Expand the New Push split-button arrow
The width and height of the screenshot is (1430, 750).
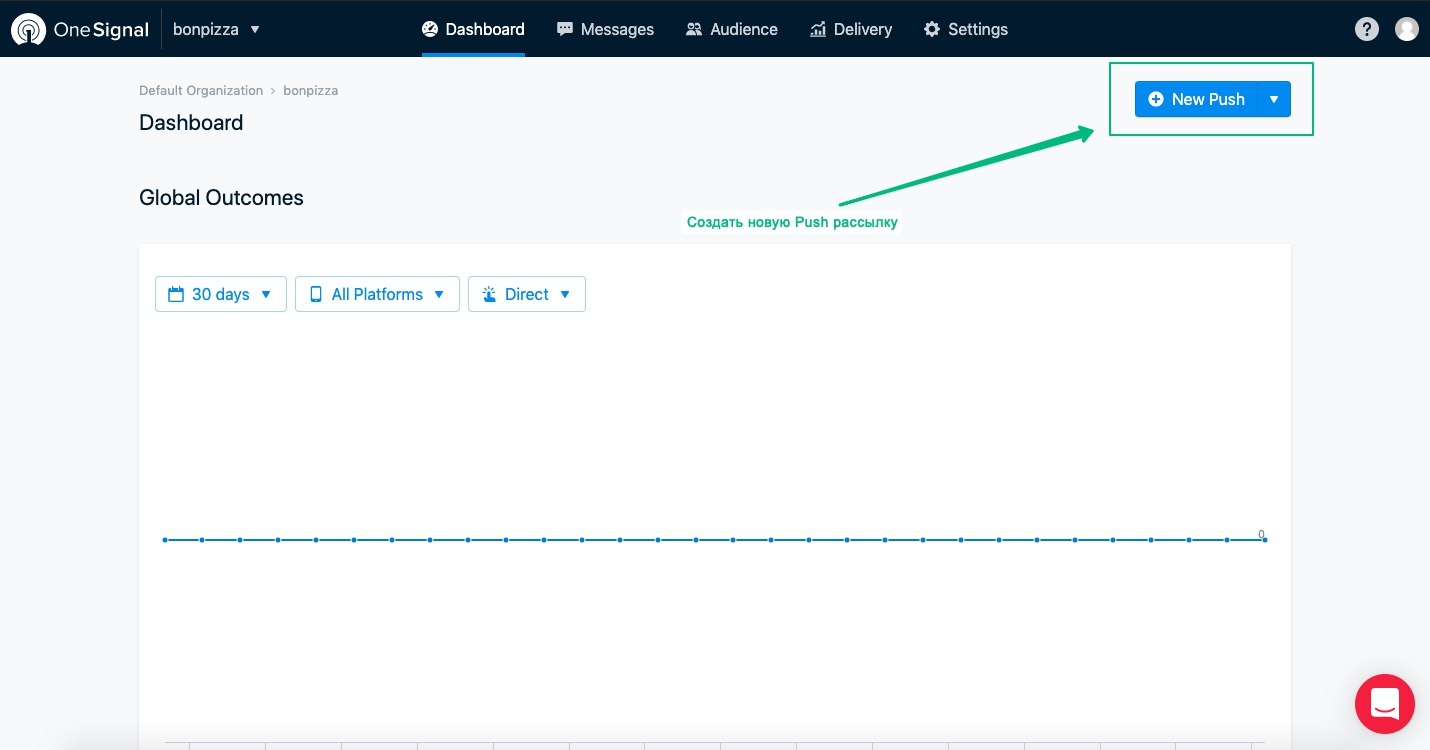point(1273,99)
